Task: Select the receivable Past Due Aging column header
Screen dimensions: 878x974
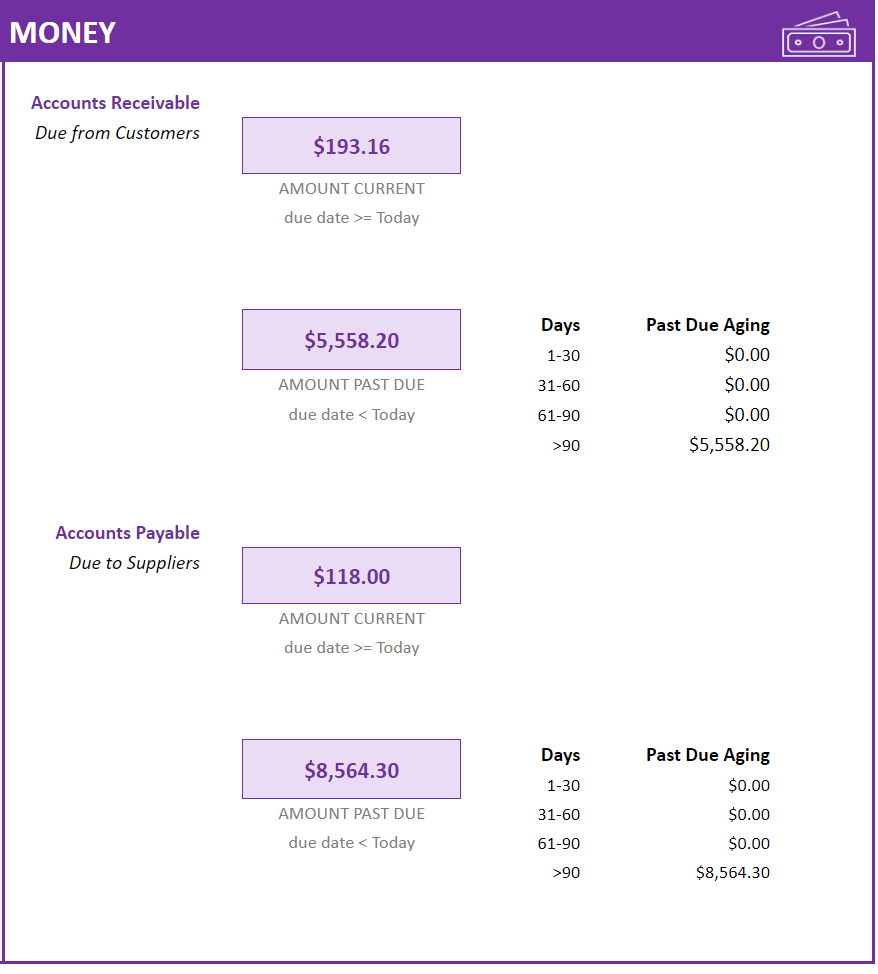Action: click(708, 325)
